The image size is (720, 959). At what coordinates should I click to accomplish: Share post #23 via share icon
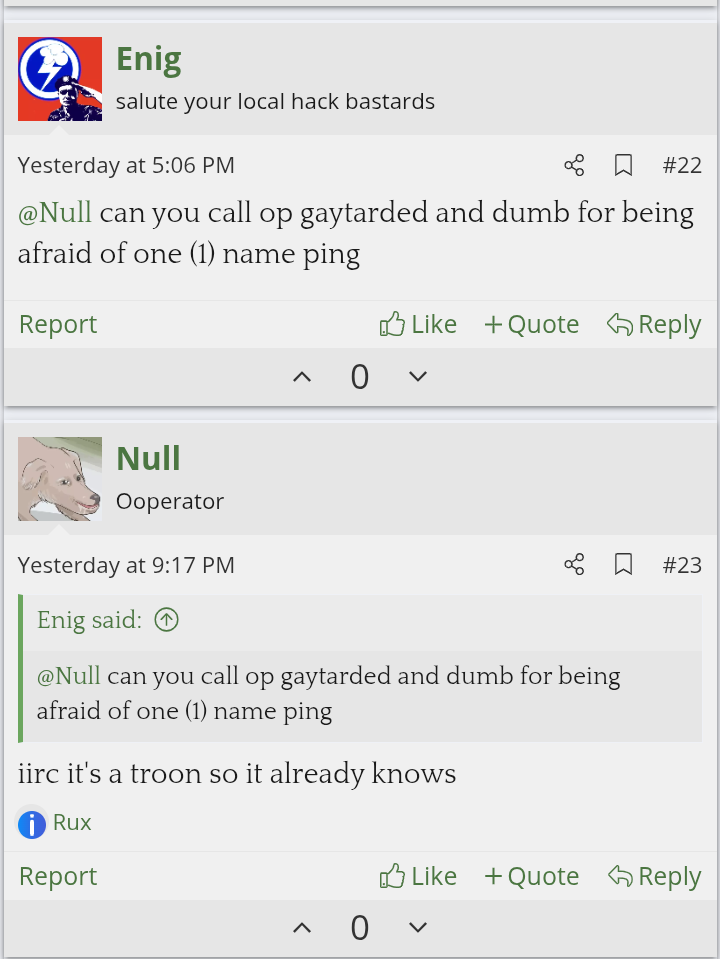[x=574, y=565]
